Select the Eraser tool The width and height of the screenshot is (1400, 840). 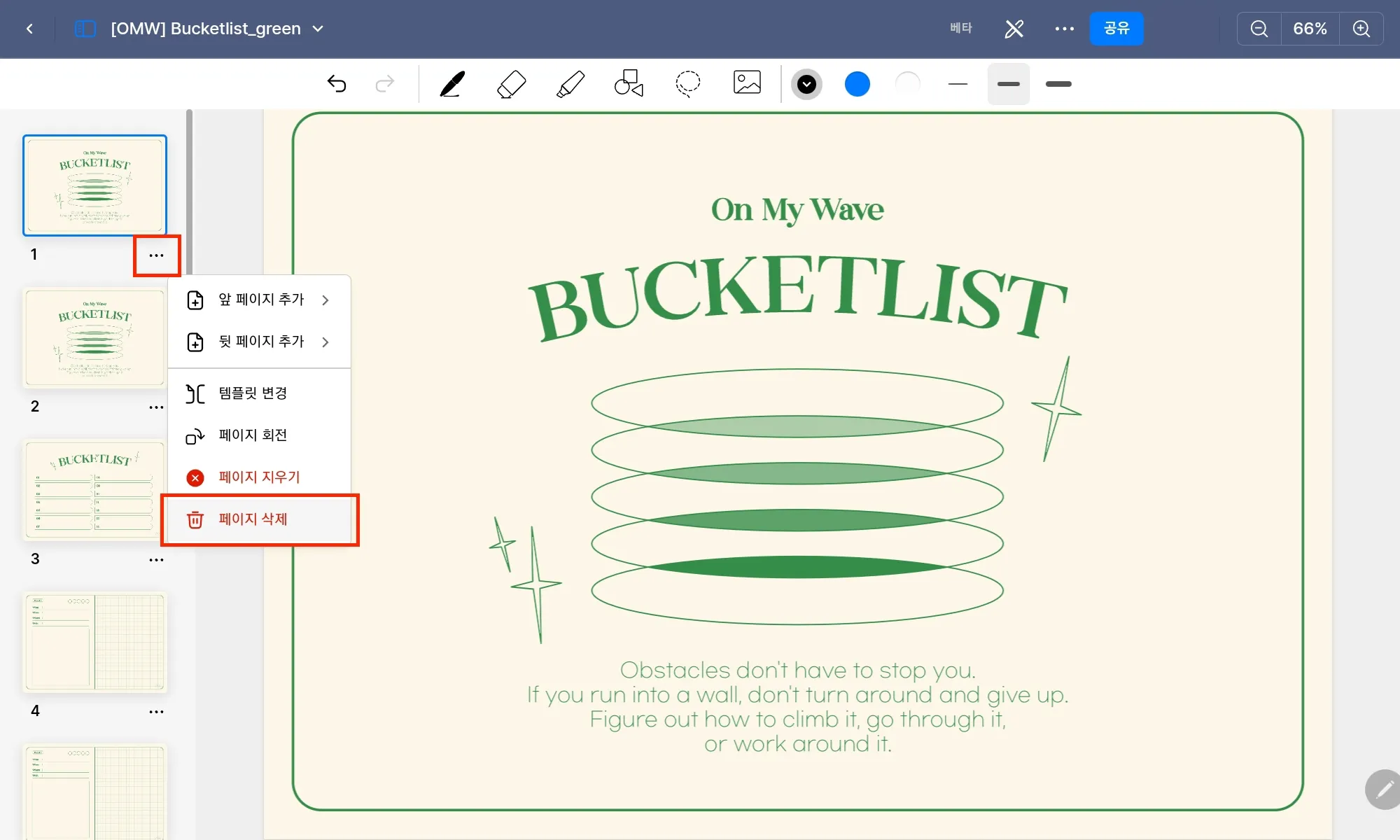click(511, 84)
